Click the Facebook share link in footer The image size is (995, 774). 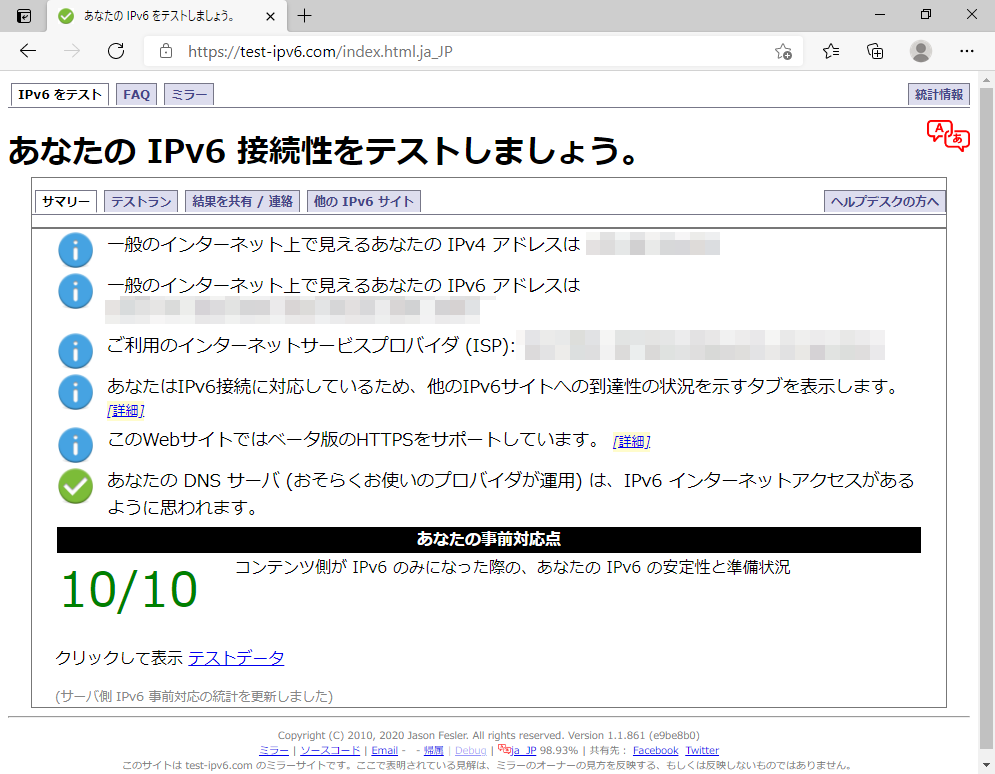click(655, 750)
